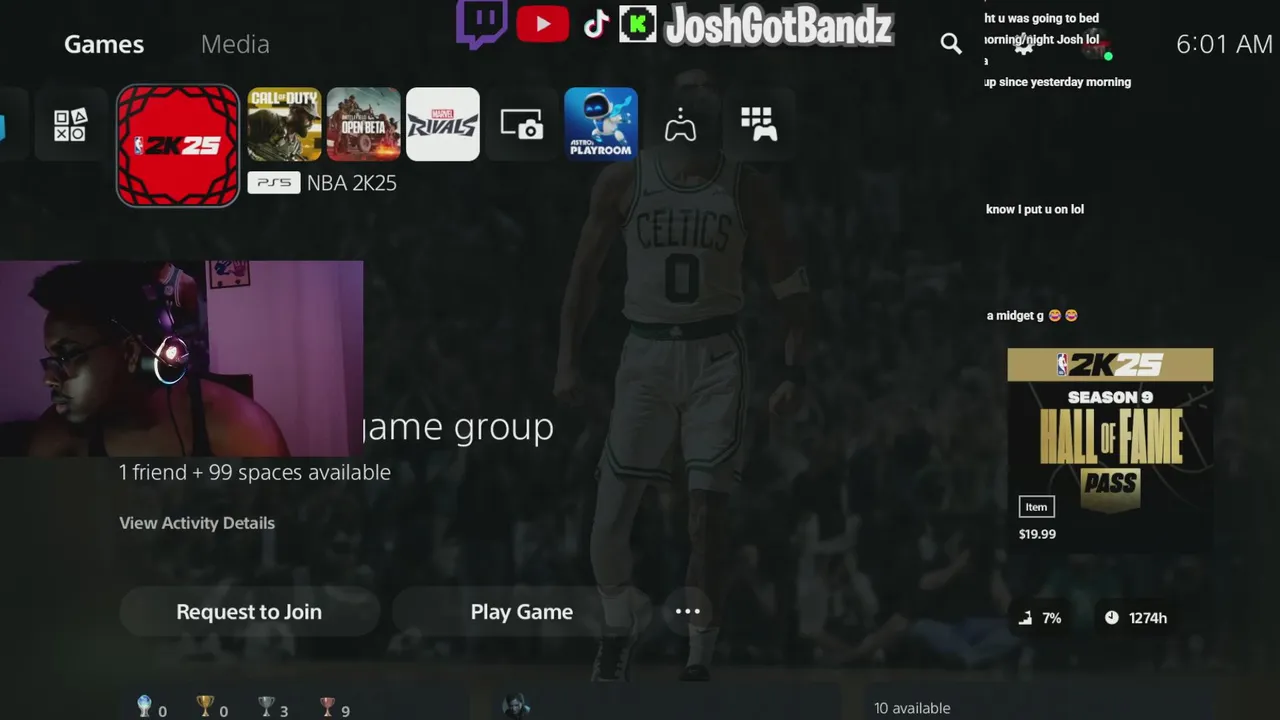This screenshot has height=720, width=1280.
Task: Click the Twitch logo in overlay
Action: (x=481, y=24)
